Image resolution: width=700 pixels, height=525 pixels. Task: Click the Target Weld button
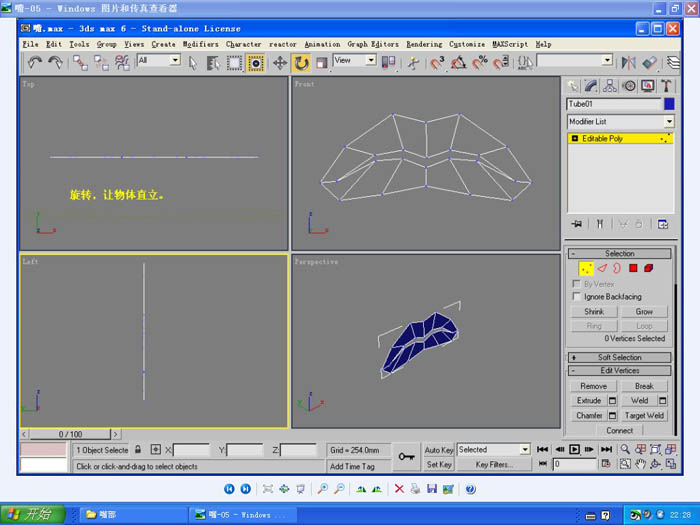pyautogui.click(x=644, y=415)
